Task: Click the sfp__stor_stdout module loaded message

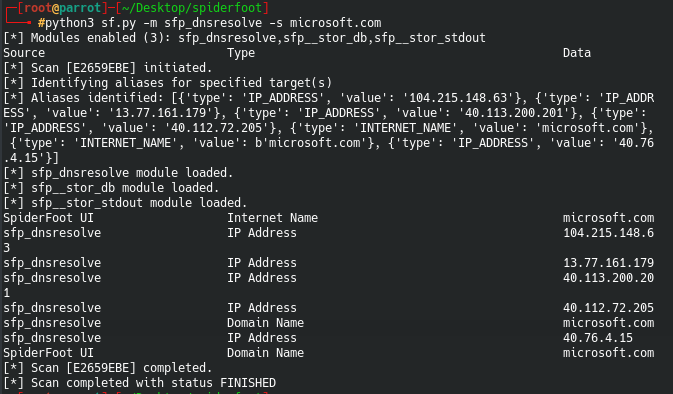Action: tap(125, 203)
